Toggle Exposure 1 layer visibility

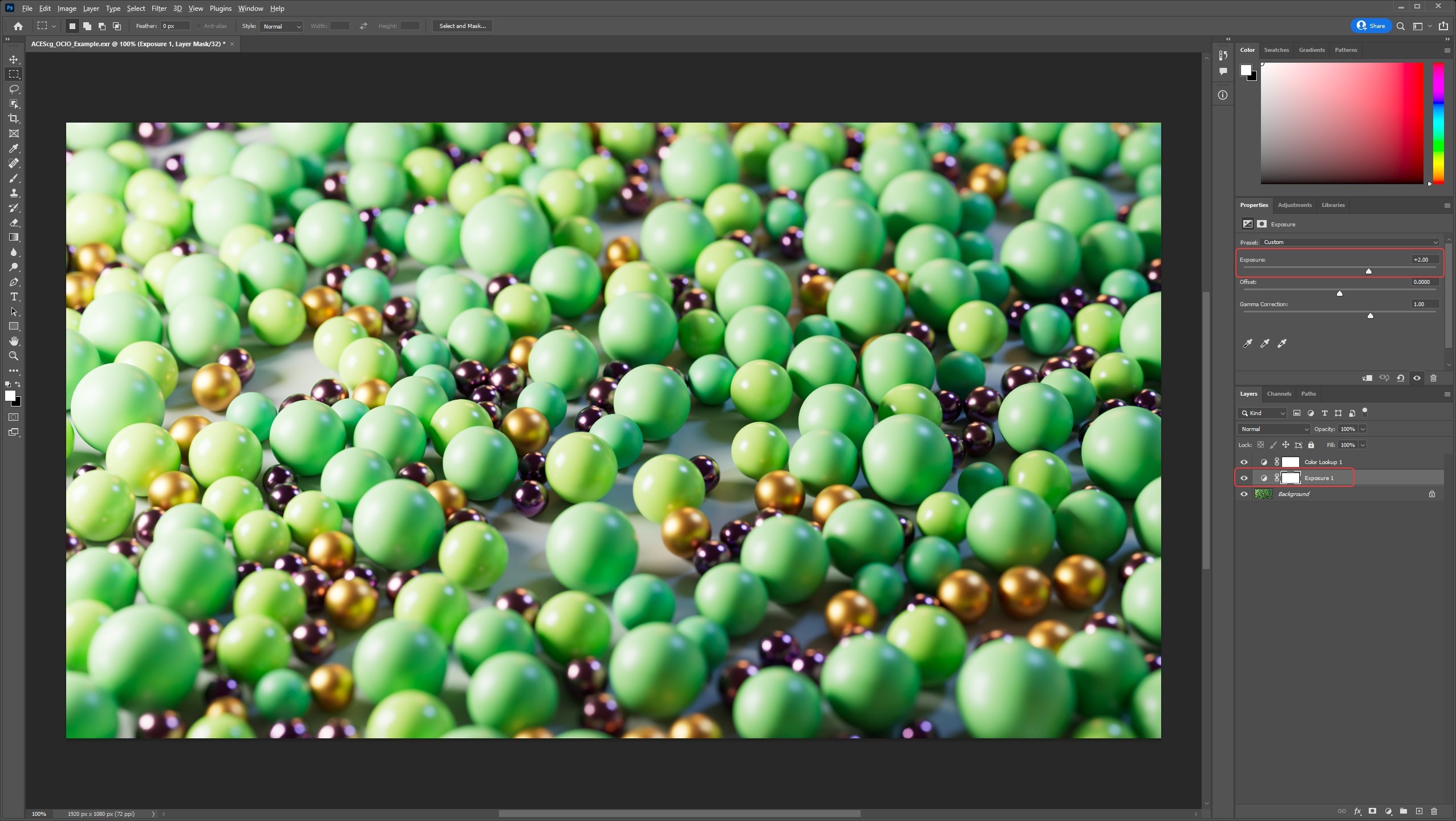click(x=1244, y=478)
